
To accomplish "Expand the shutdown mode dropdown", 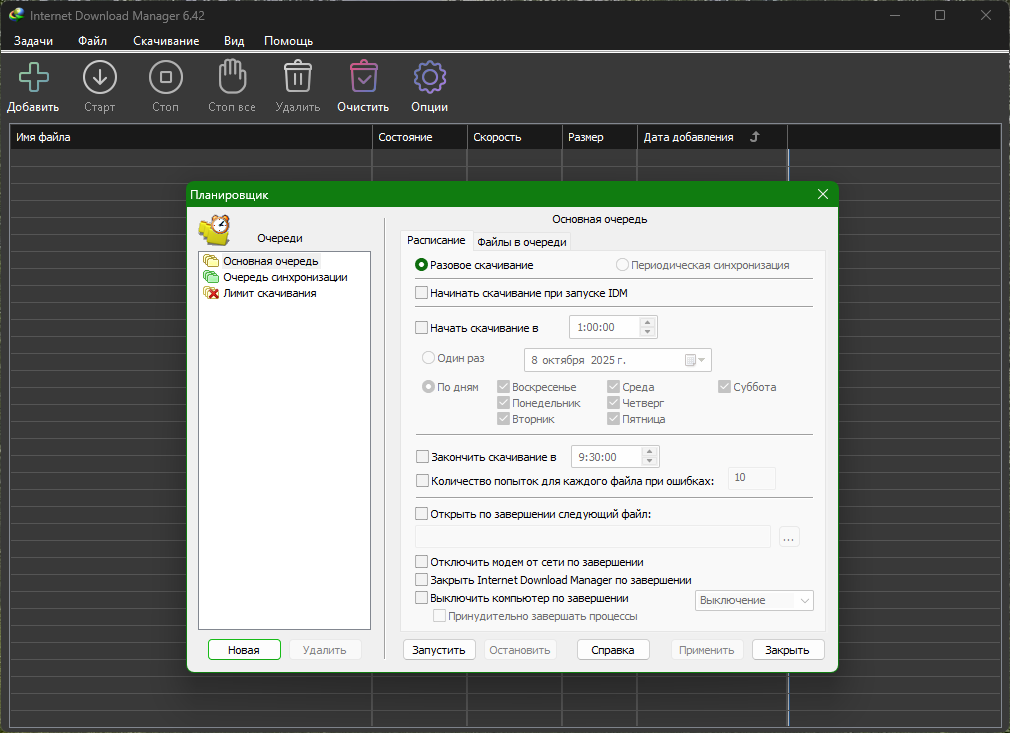I will [804, 600].
